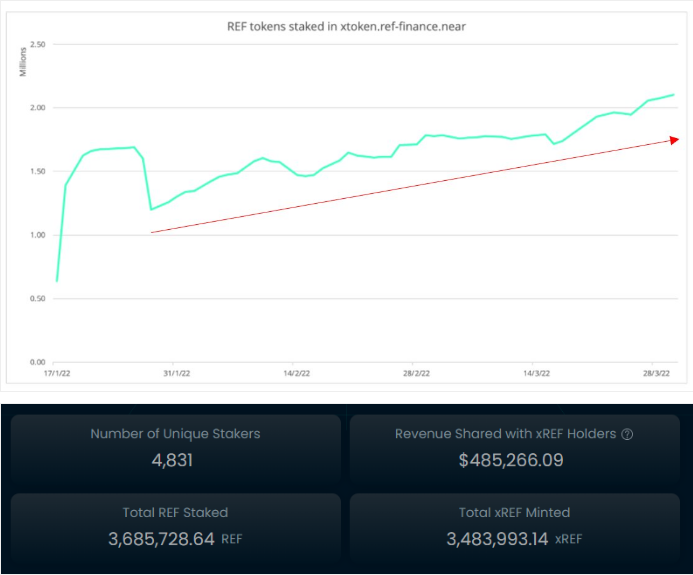The image size is (693, 575).
Task: Click the green line's endpoint near 28/3/22
Action: tap(673, 95)
